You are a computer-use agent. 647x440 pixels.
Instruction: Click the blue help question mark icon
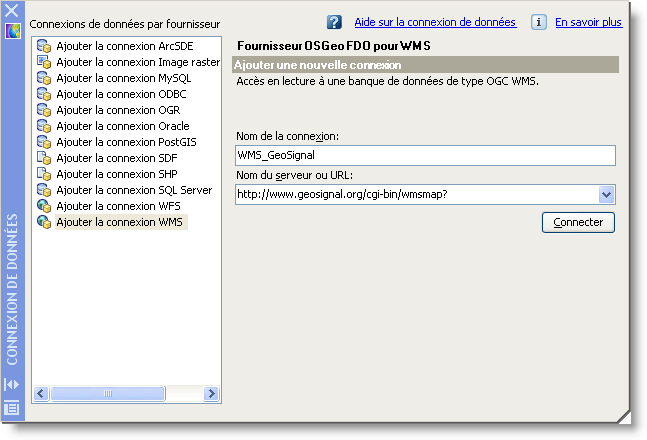[x=335, y=22]
